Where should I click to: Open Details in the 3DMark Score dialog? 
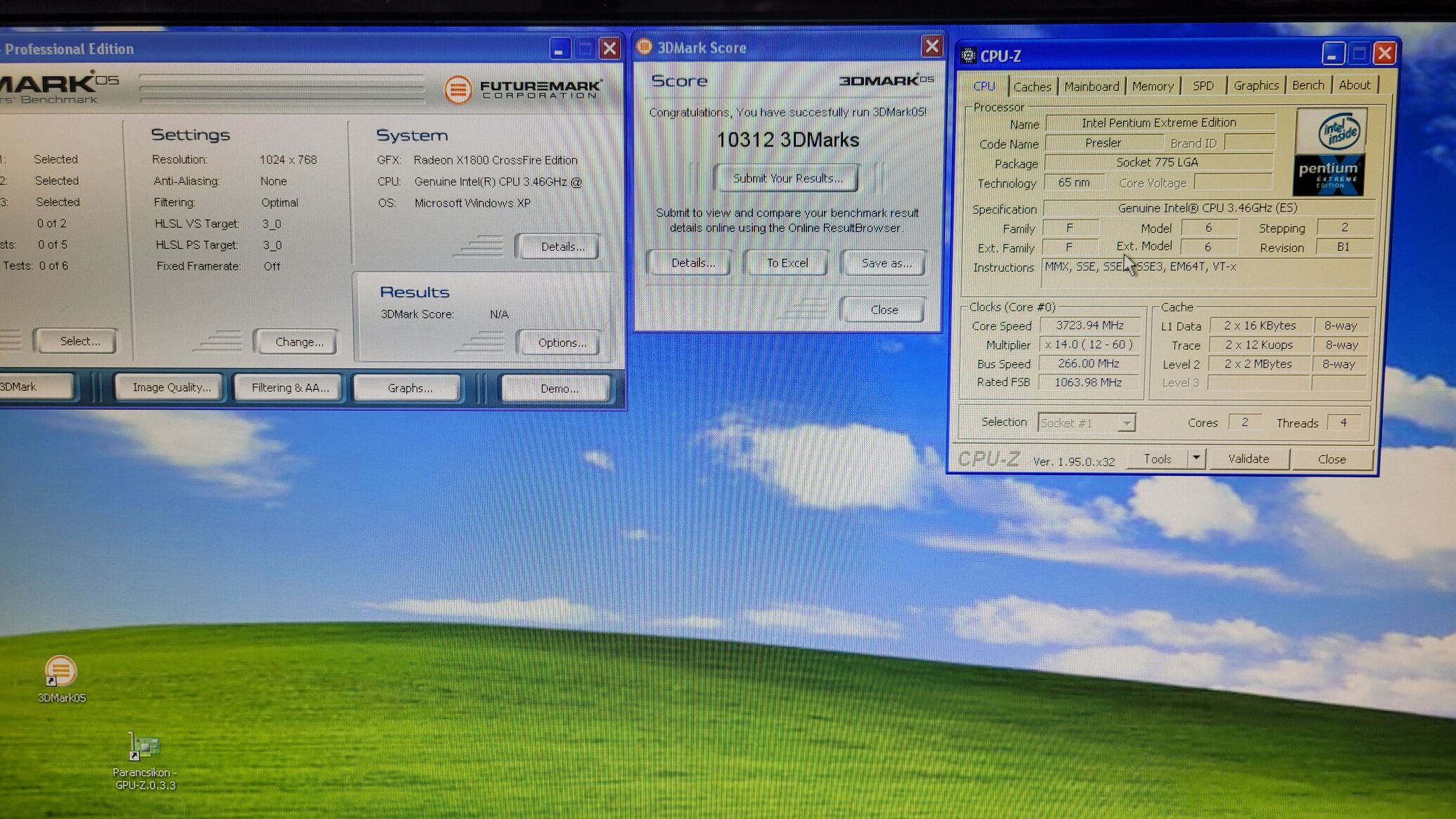click(x=692, y=263)
